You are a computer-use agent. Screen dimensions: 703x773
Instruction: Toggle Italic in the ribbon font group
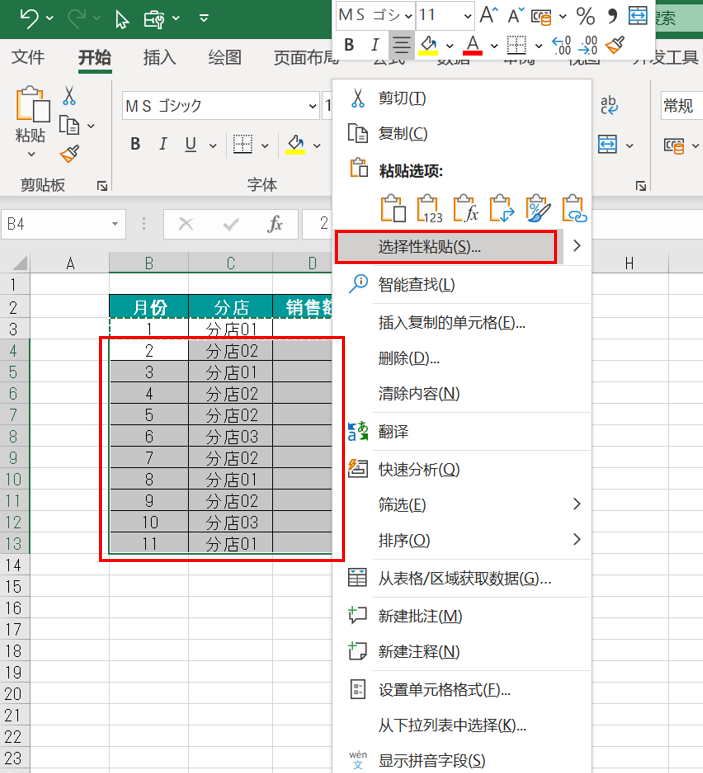tap(163, 144)
